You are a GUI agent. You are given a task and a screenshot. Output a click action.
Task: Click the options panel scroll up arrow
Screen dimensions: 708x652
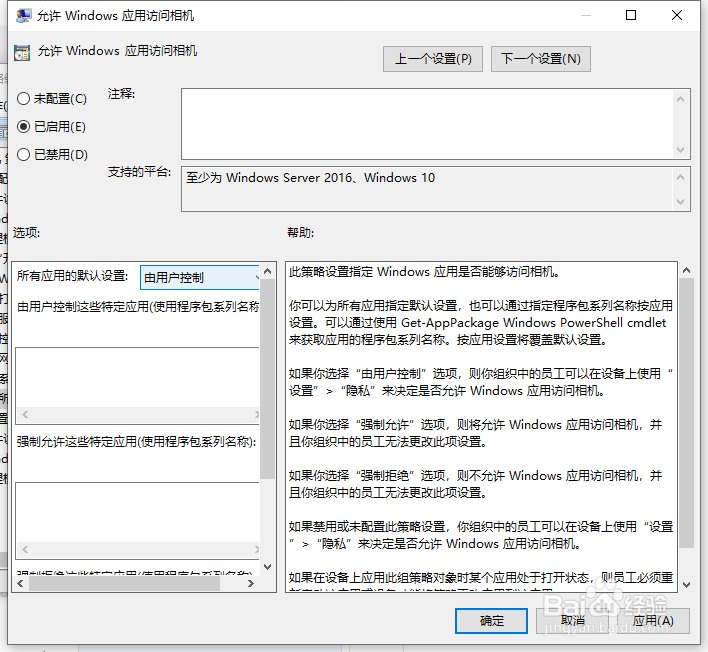[267, 271]
